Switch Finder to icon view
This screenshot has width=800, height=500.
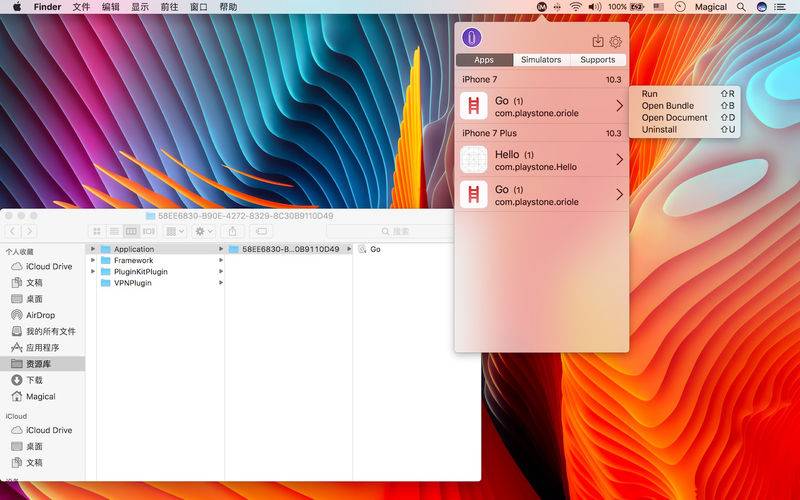coord(97,231)
